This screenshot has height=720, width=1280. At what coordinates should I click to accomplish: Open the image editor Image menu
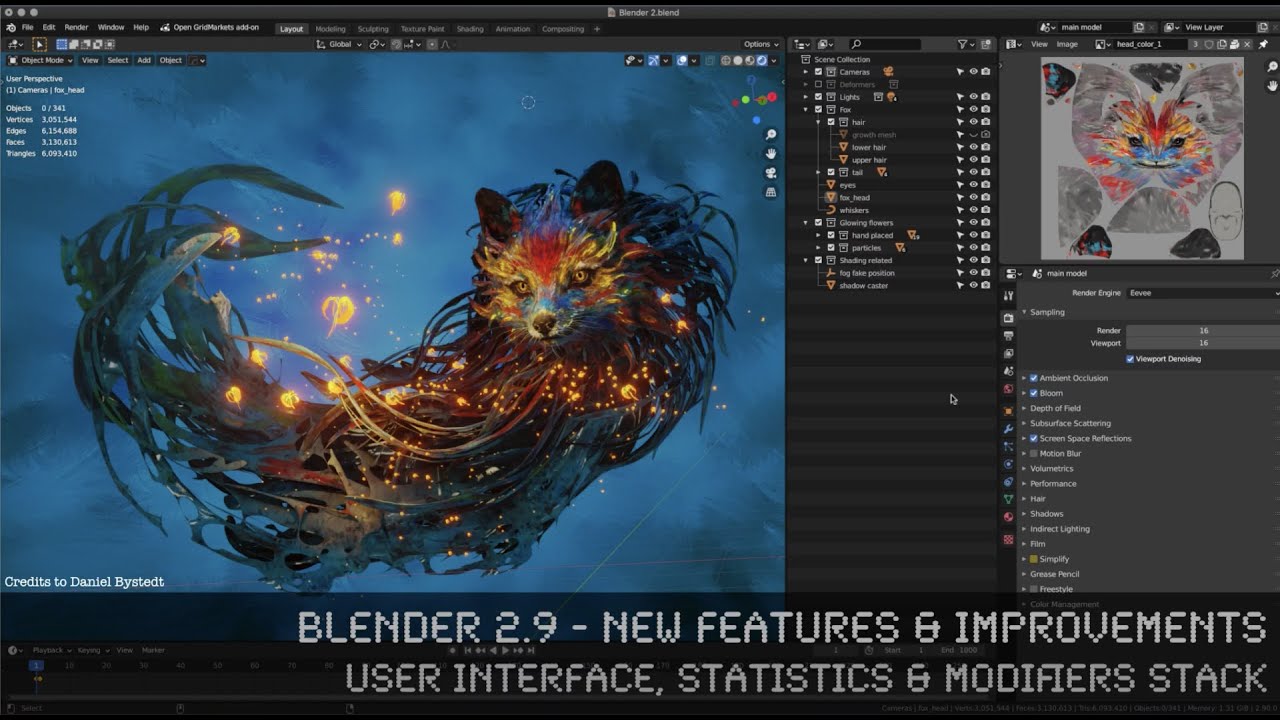(1067, 44)
